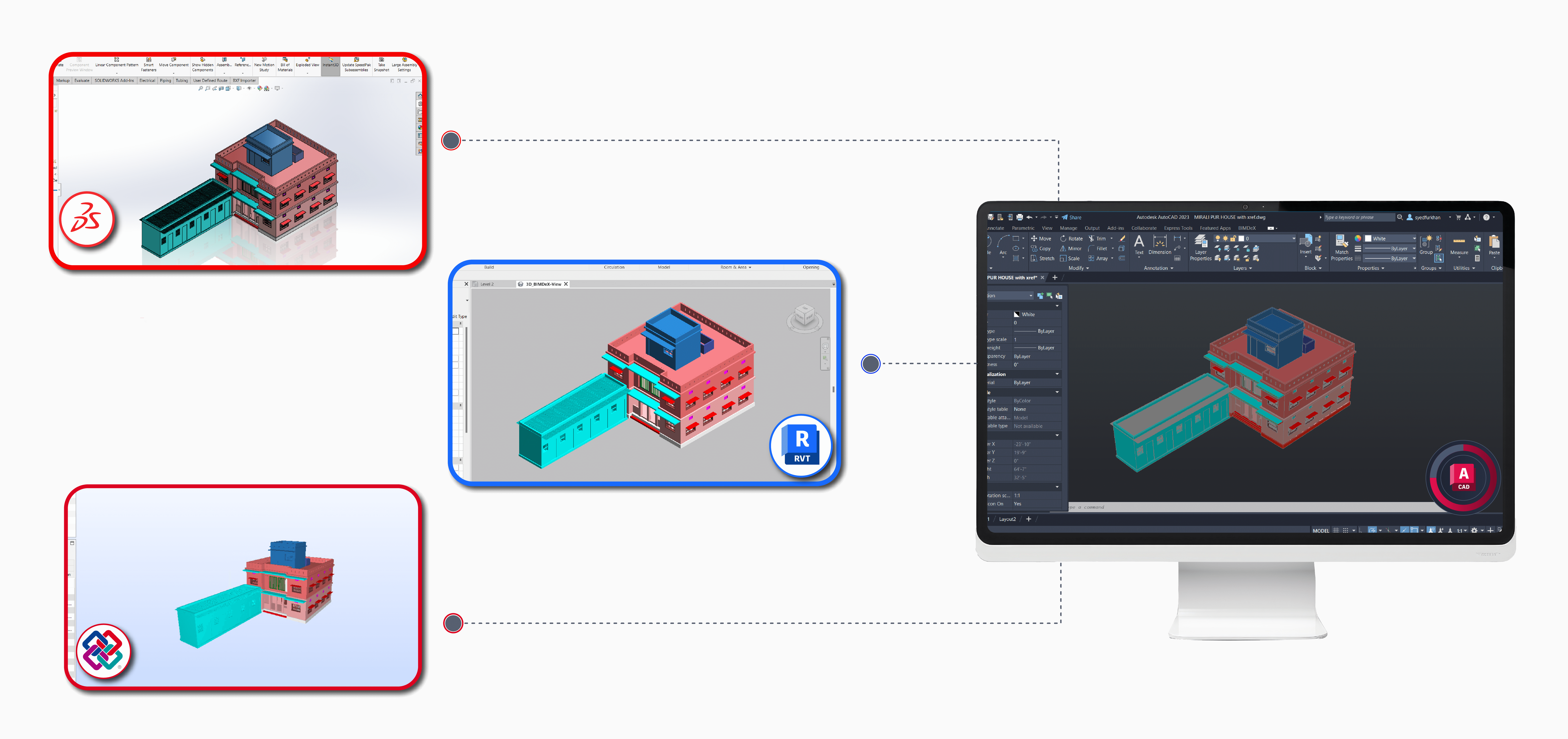Click Show Hidden Components in SOLIDWORKS

(x=203, y=65)
